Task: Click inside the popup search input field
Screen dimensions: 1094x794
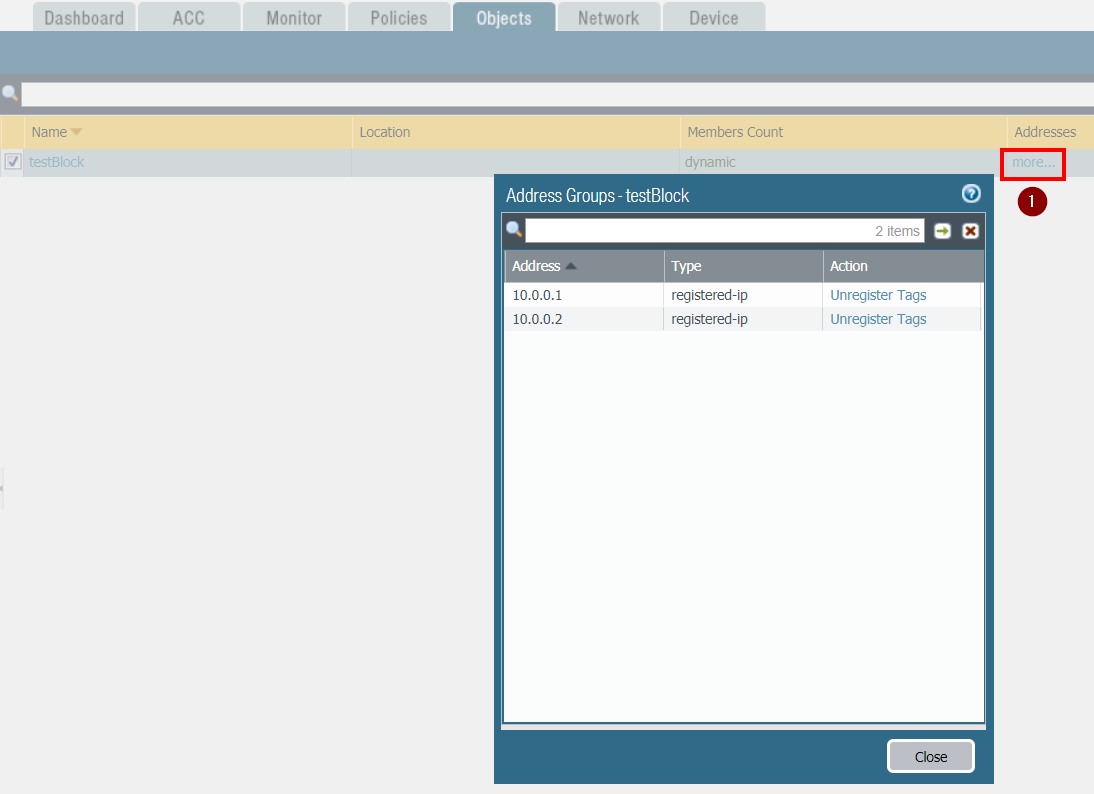Action: coord(720,230)
